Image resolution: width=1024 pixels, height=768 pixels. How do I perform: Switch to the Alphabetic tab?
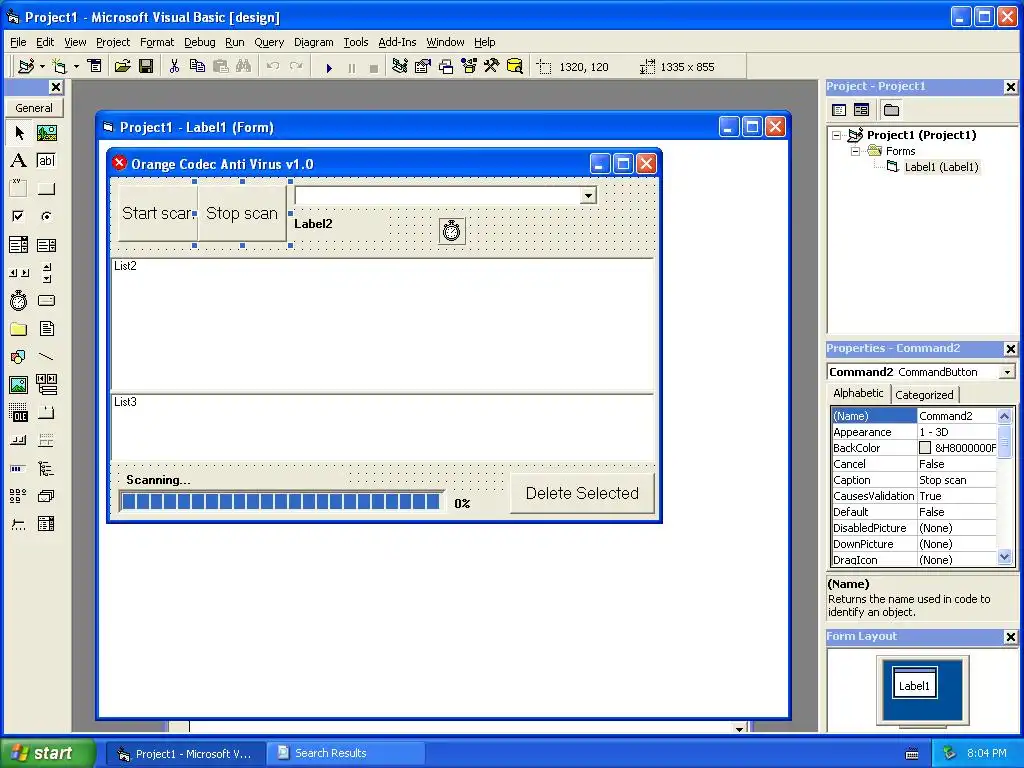pos(858,393)
